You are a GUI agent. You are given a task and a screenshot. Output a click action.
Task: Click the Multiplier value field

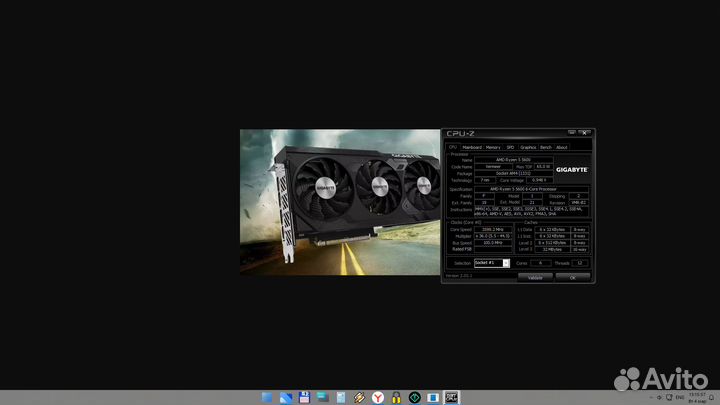[x=493, y=236]
